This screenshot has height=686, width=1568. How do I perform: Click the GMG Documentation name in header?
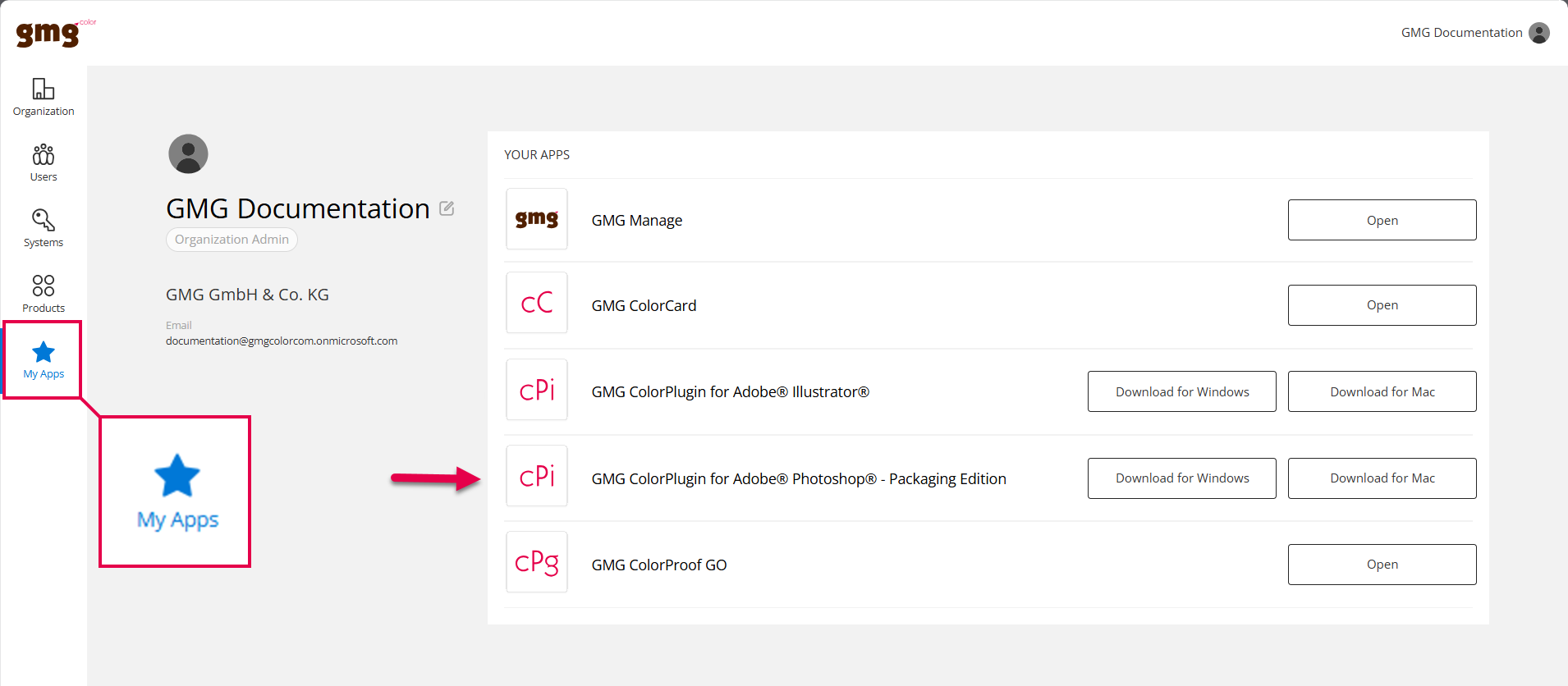pos(1461,33)
